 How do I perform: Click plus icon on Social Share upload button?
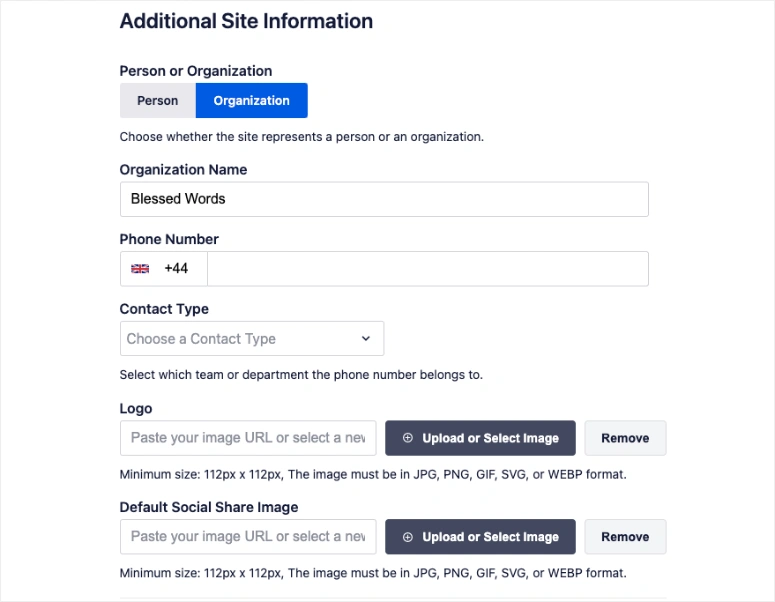[x=407, y=537]
